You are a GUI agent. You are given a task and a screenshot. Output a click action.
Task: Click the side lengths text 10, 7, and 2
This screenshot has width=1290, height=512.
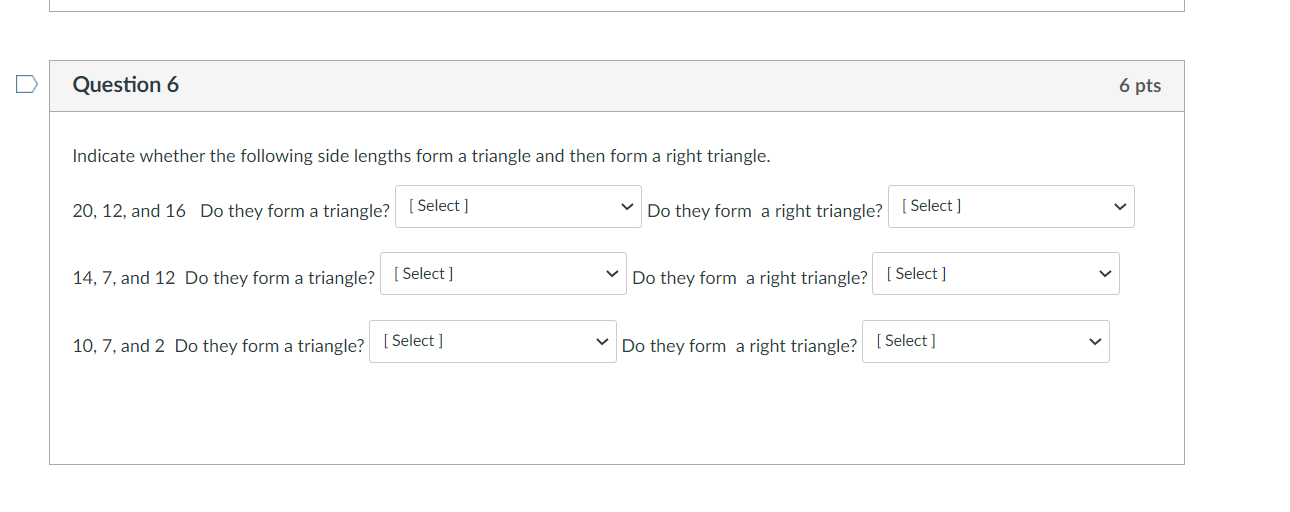(118, 346)
